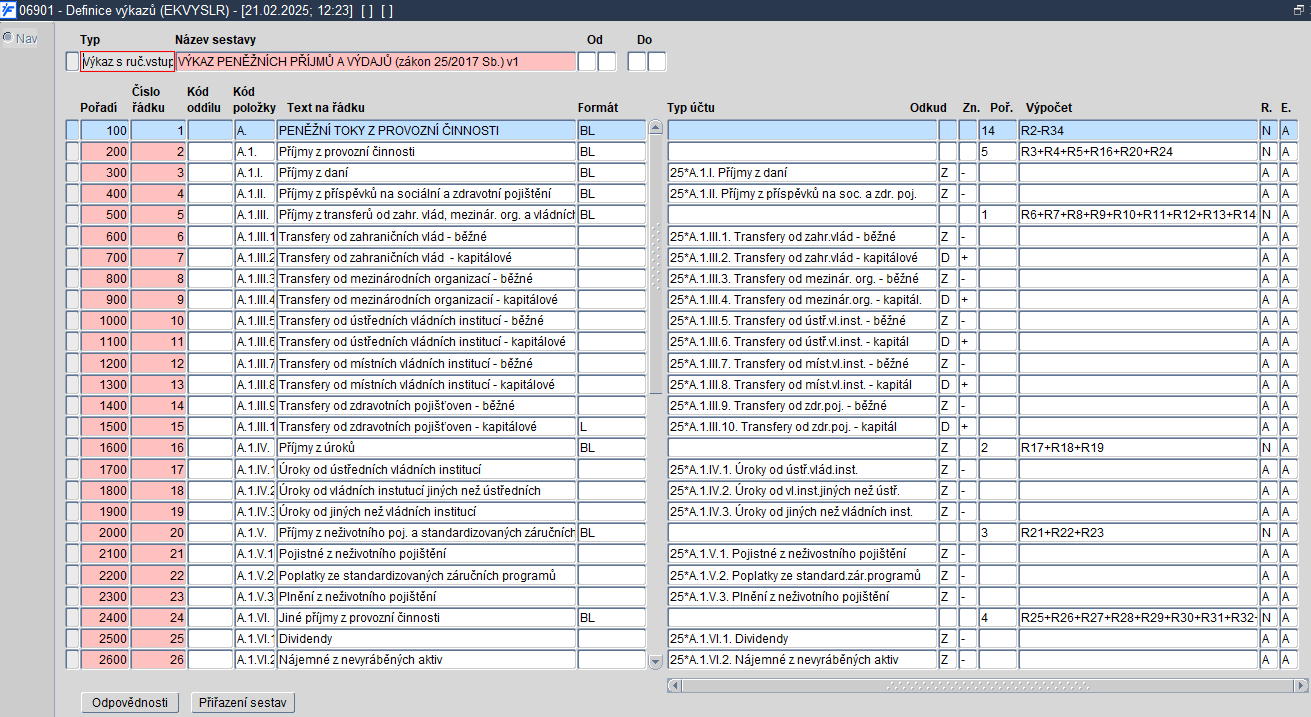Click the 'Výpočet' column header
Image resolution: width=1311 pixels, height=717 pixels.
point(1049,108)
